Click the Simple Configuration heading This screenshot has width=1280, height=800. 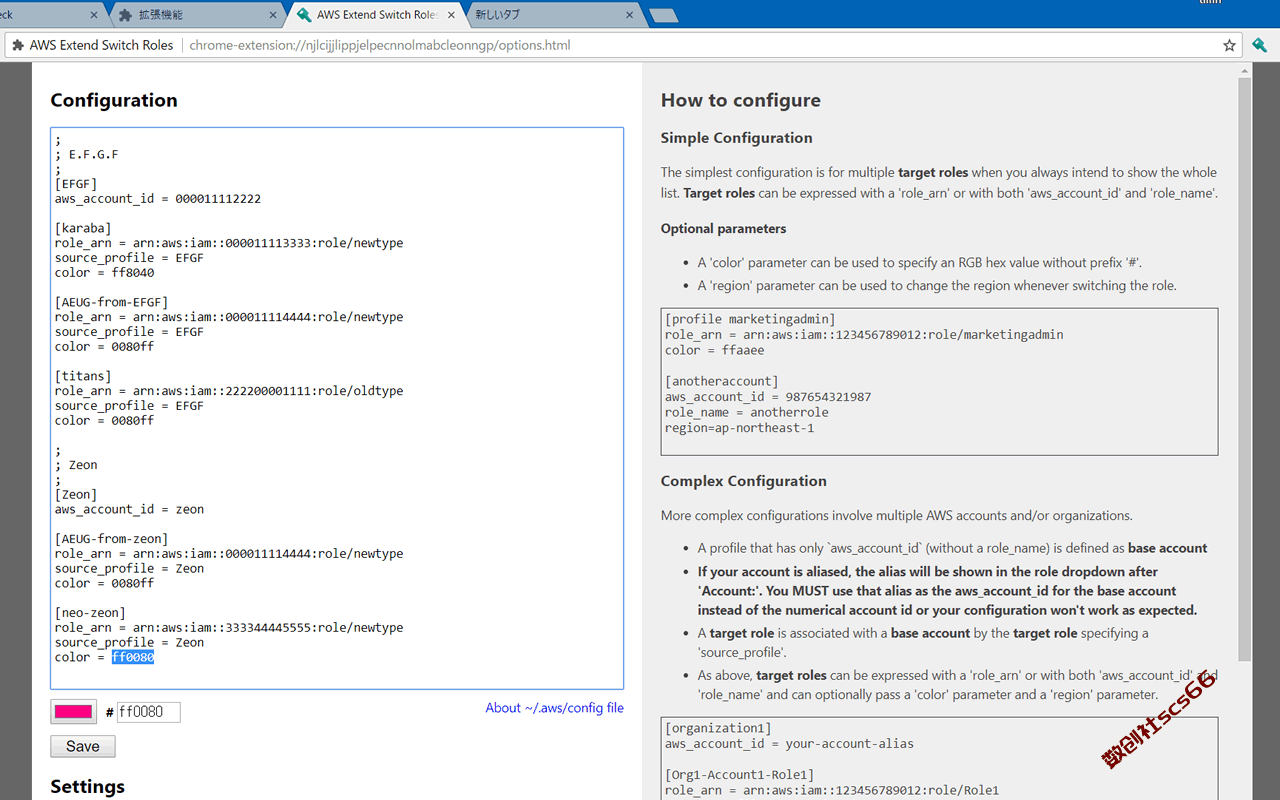coord(737,138)
